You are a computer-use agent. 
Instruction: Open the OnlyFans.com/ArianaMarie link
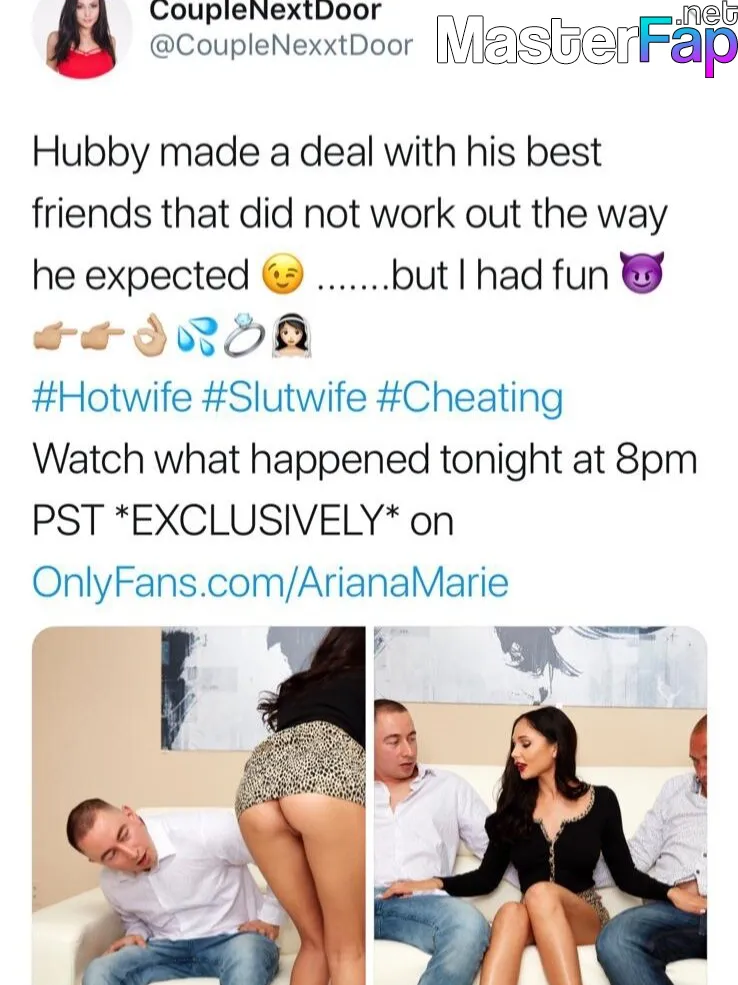[x=270, y=583]
